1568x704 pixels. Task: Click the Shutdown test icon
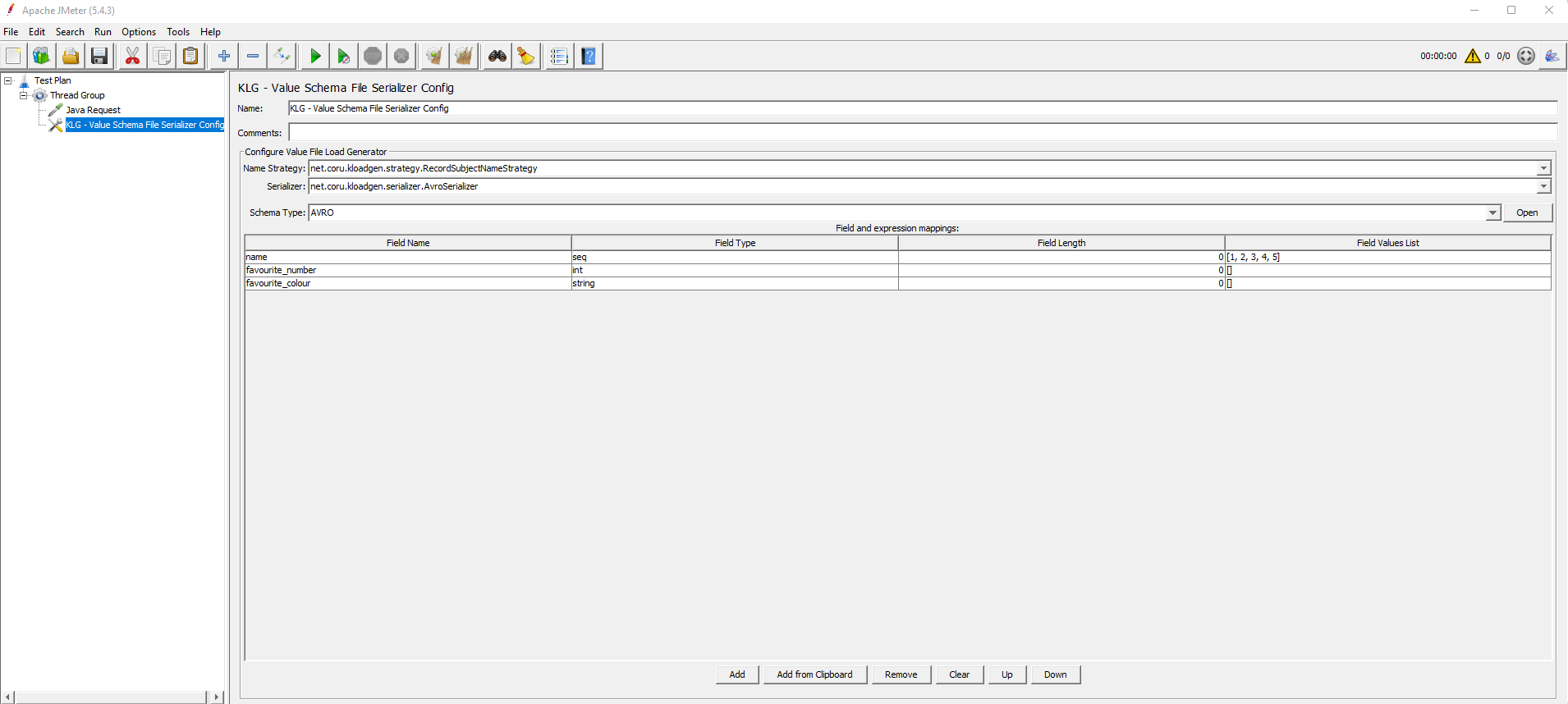401,56
